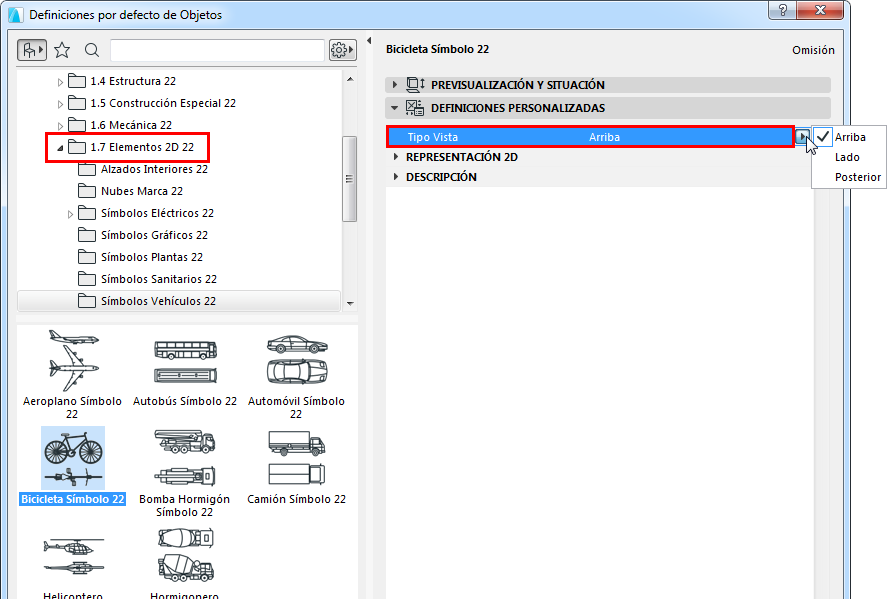The image size is (887, 599).
Task: Select the Automóvil Símbolo 22 object
Action: pyautogui.click(x=296, y=376)
